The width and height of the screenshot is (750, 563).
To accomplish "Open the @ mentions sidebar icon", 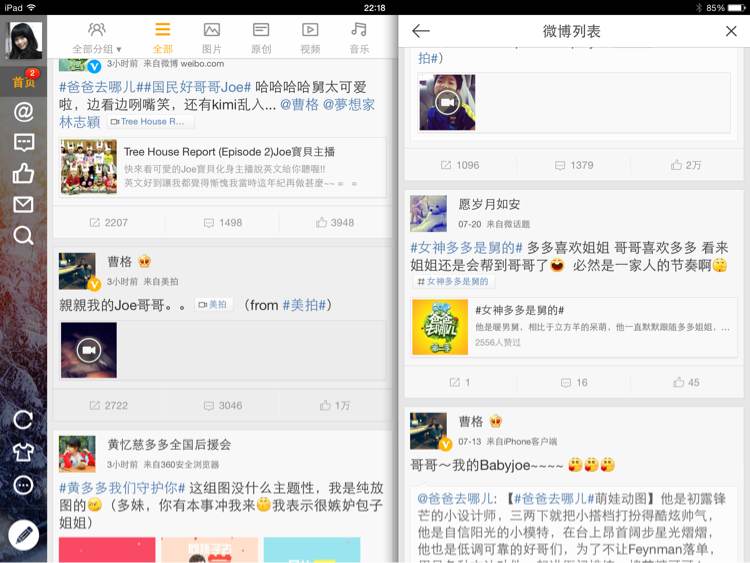I will 23,112.
